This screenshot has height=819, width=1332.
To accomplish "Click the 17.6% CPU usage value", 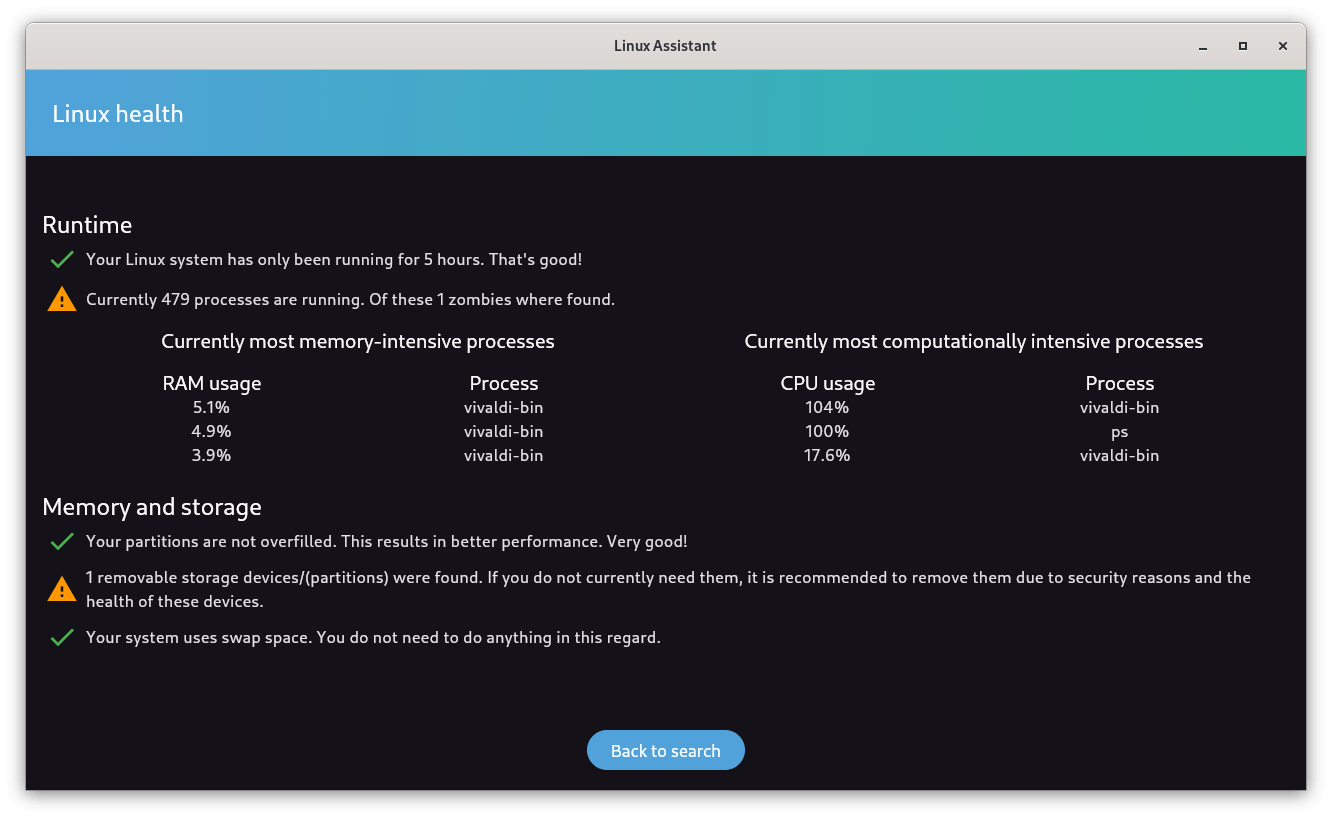I will coord(827,456).
